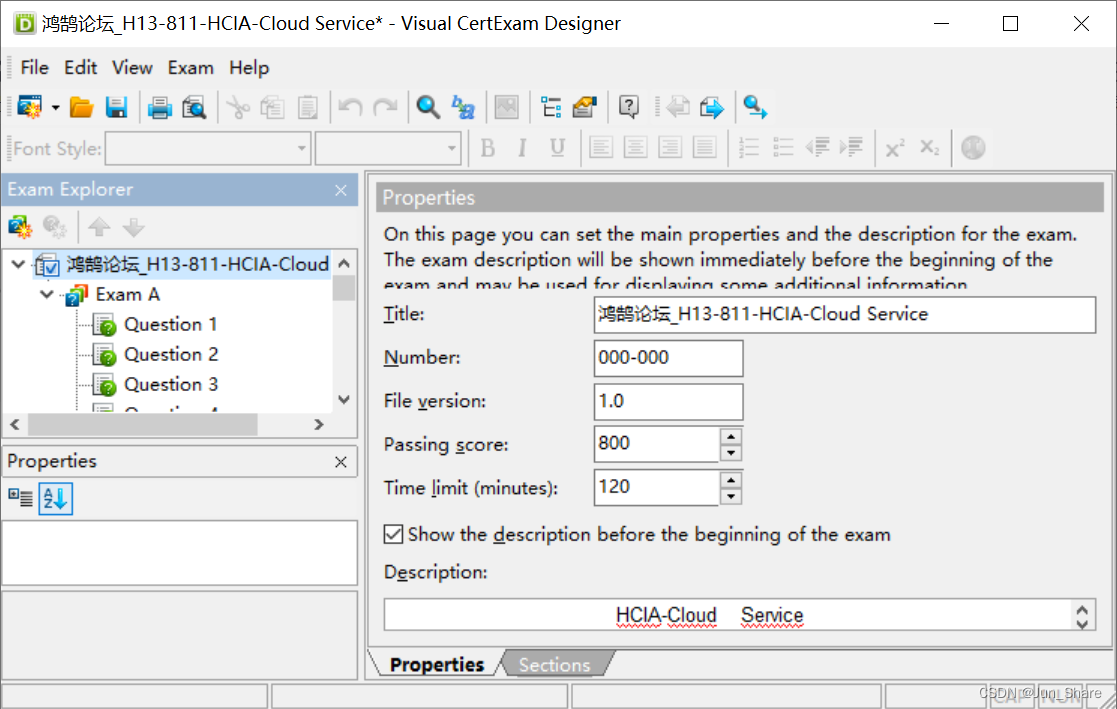This screenshot has width=1117, height=709.
Task: Click the Undo arrow icon
Action: 350,108
